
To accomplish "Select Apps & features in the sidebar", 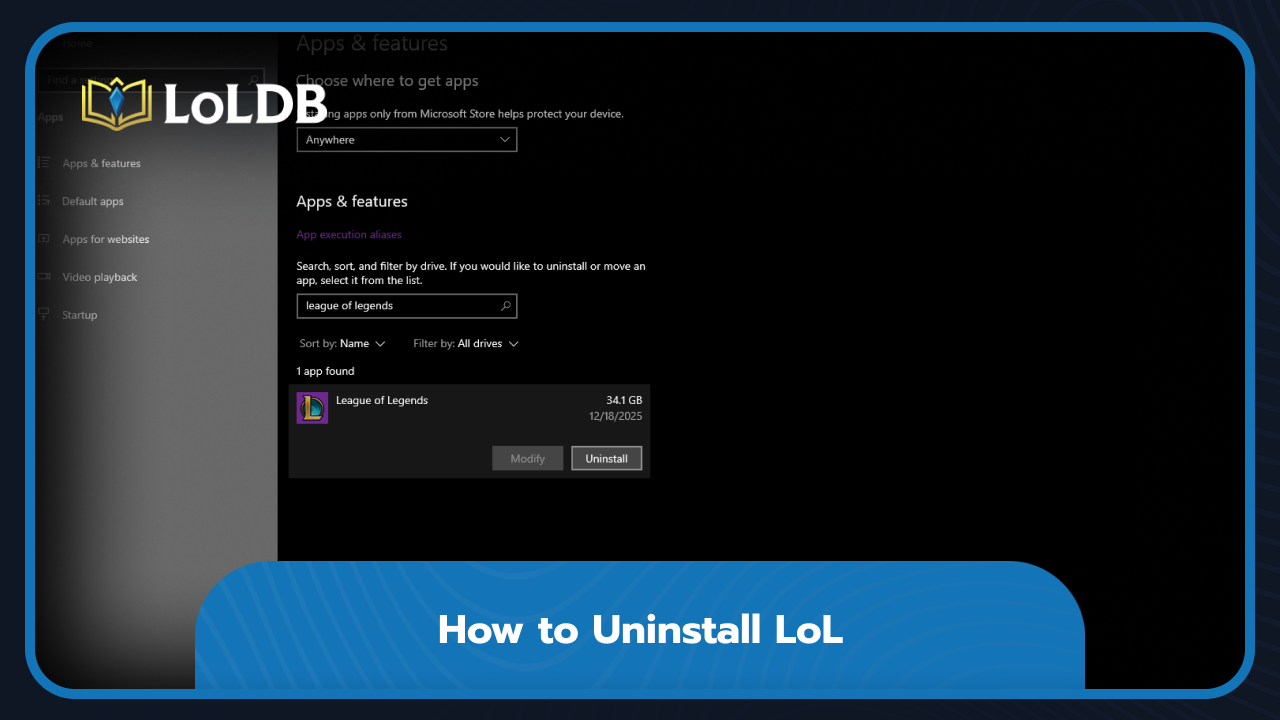I will tap(101, 163).
